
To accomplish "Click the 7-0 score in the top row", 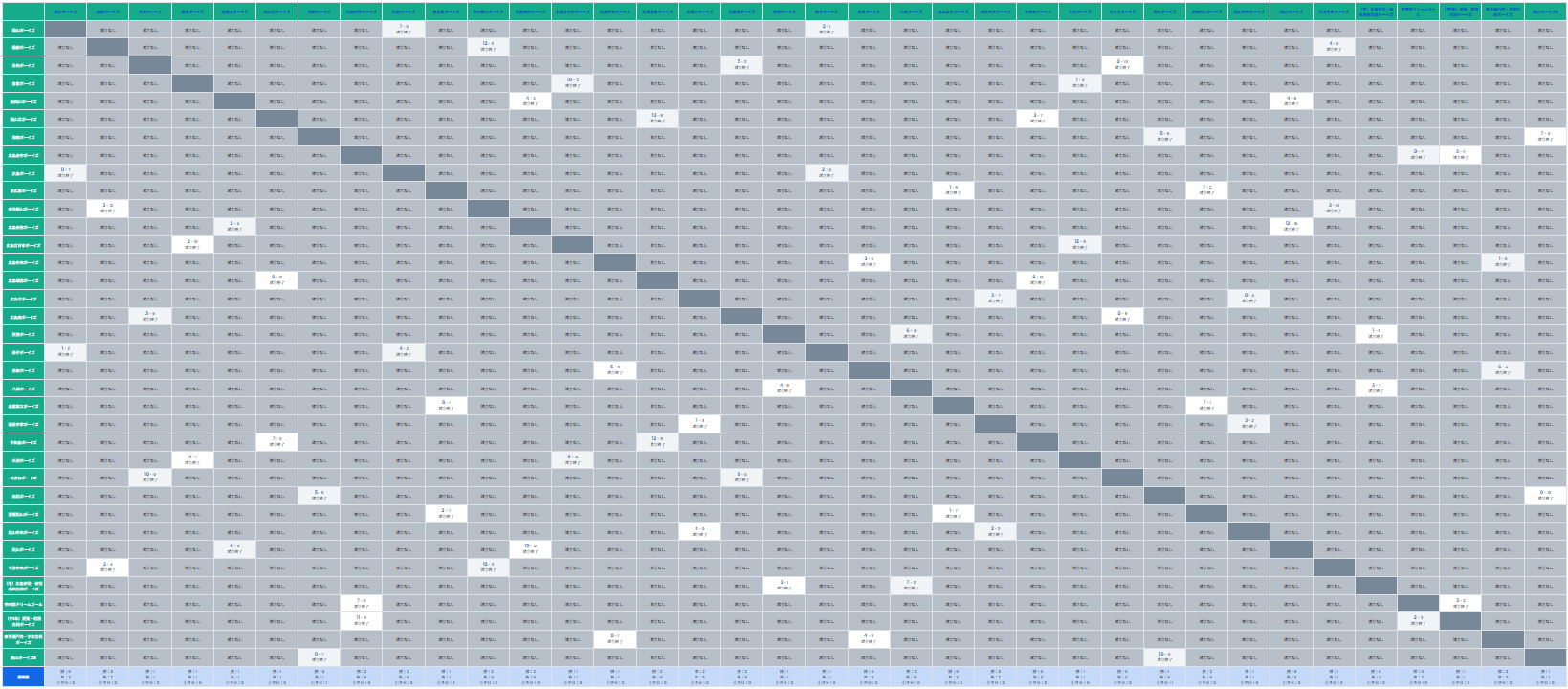I will click(x=404, y=29).
